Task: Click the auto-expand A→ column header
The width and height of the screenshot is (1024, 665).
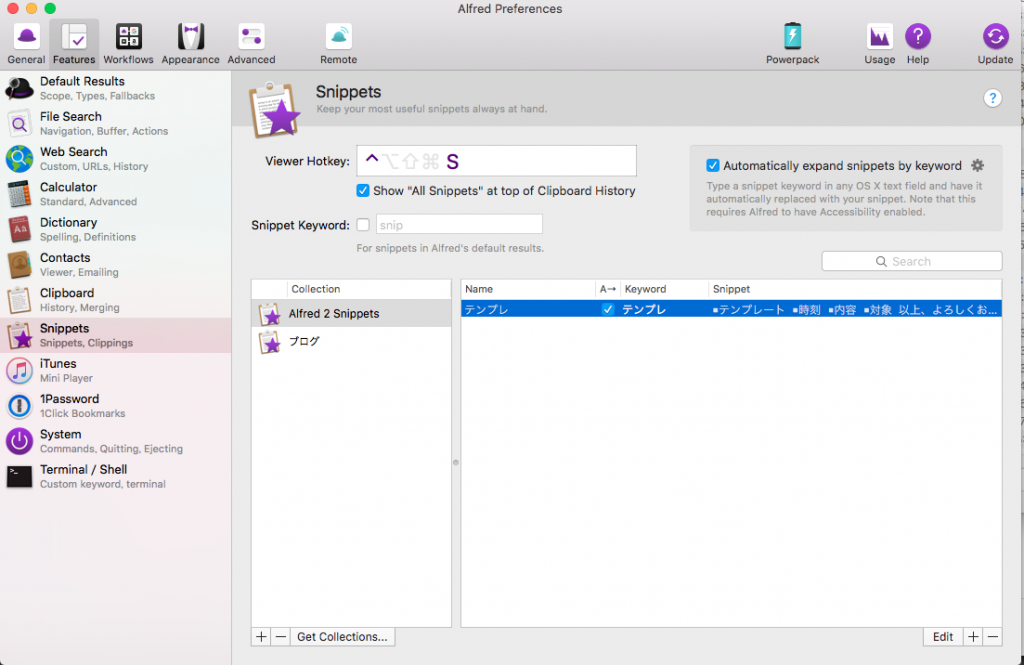Action: click(607, 289)
